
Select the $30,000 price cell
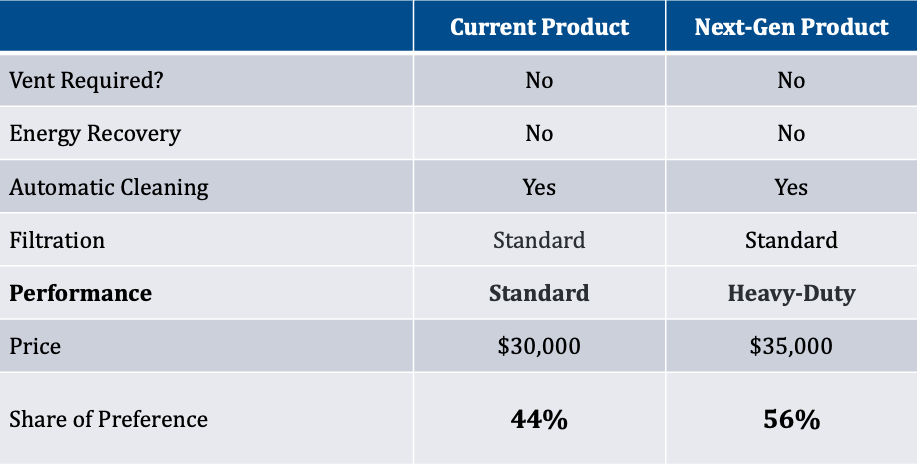click(x=539, y=346)
